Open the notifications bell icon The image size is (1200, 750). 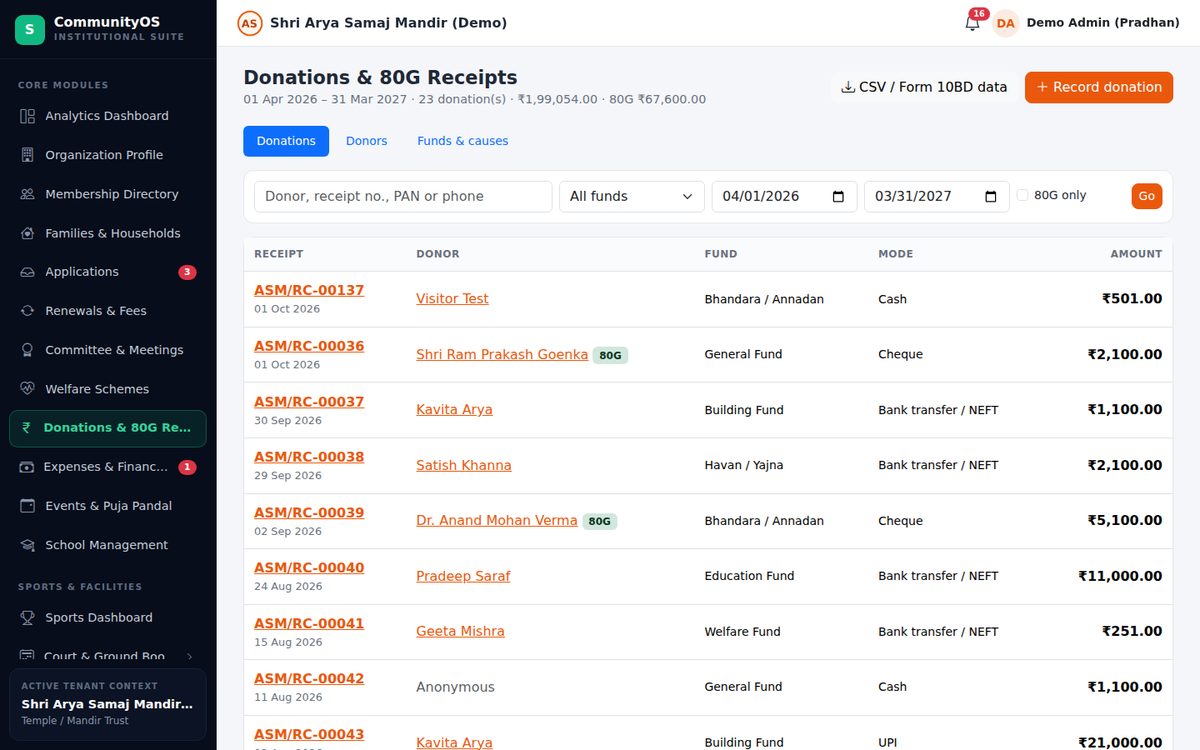click(972, 23)
